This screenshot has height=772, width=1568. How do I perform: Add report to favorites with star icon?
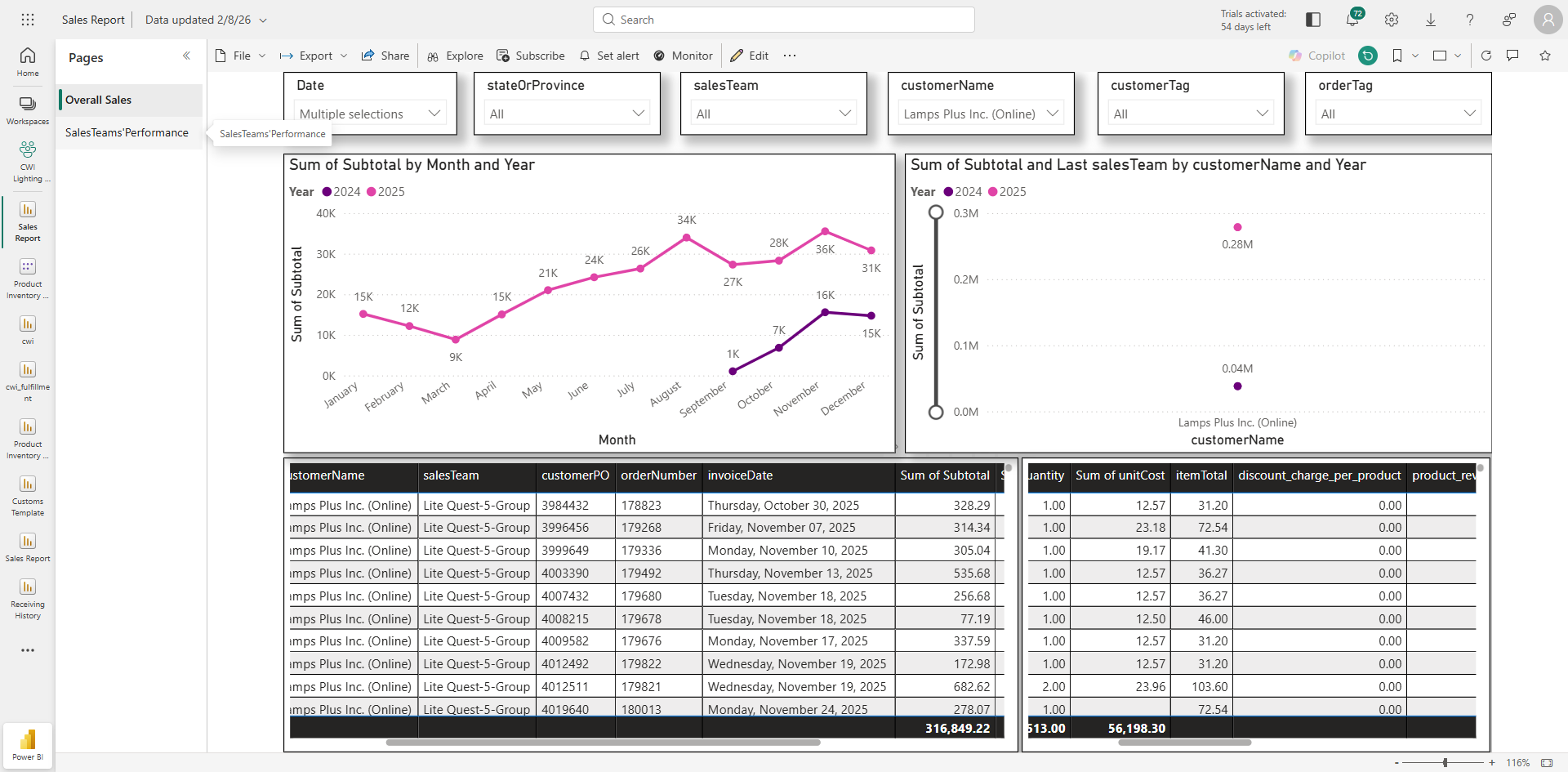tap(1545, 56)
